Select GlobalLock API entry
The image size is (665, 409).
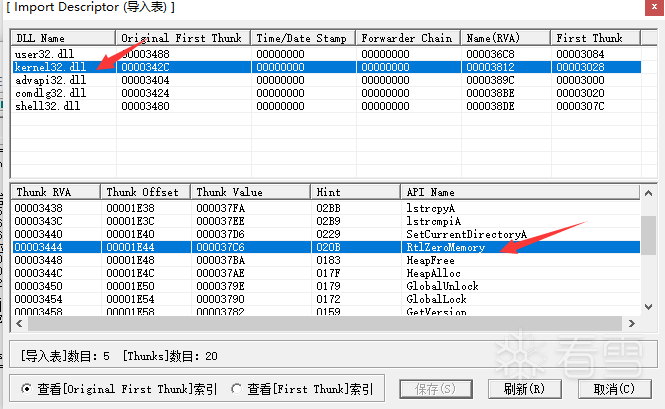tap(436, 300)
